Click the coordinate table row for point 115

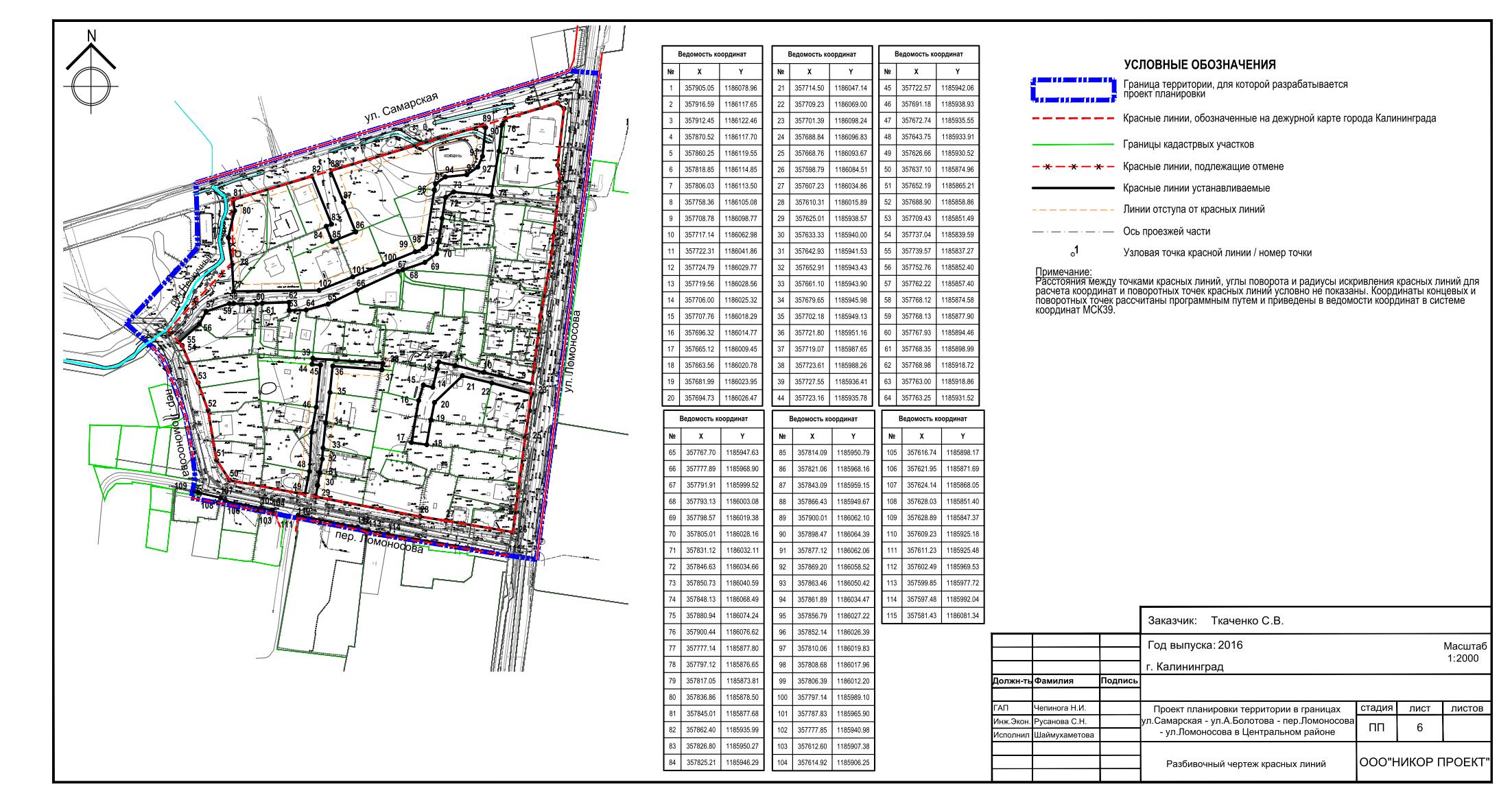932,616
